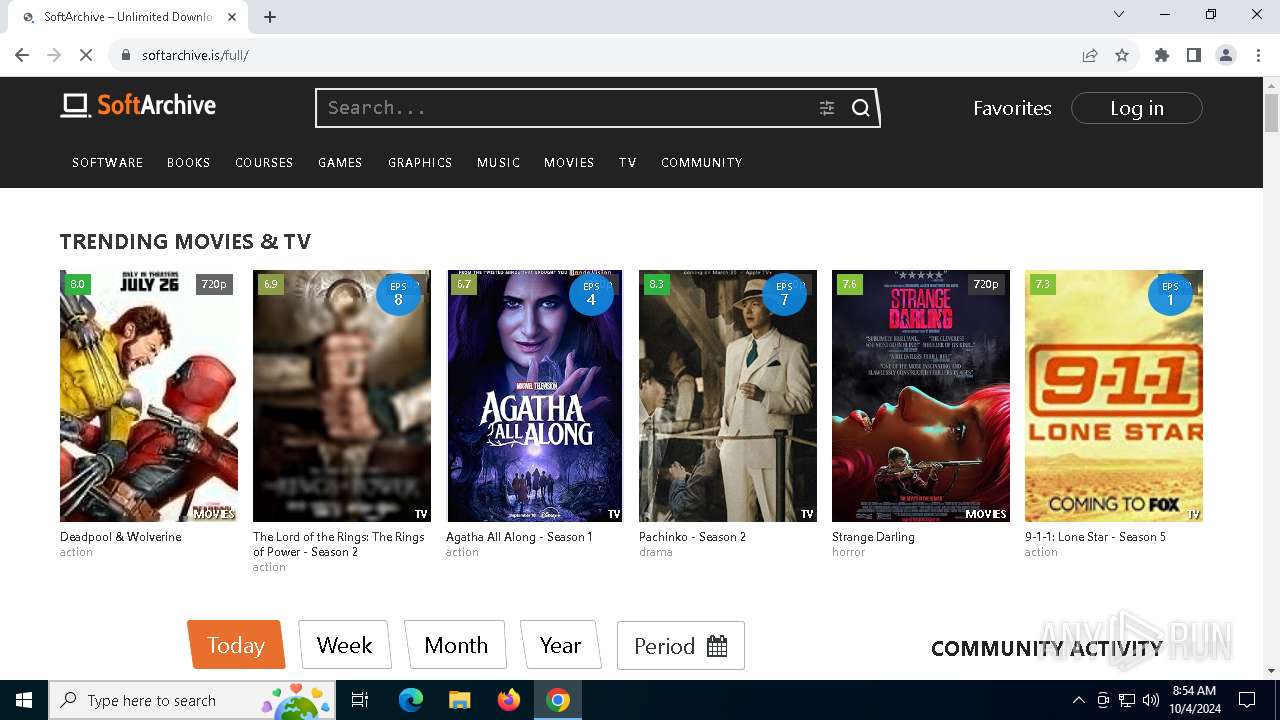
Task: Open Agatha All Along poster
Action: (x=535, y=396)
